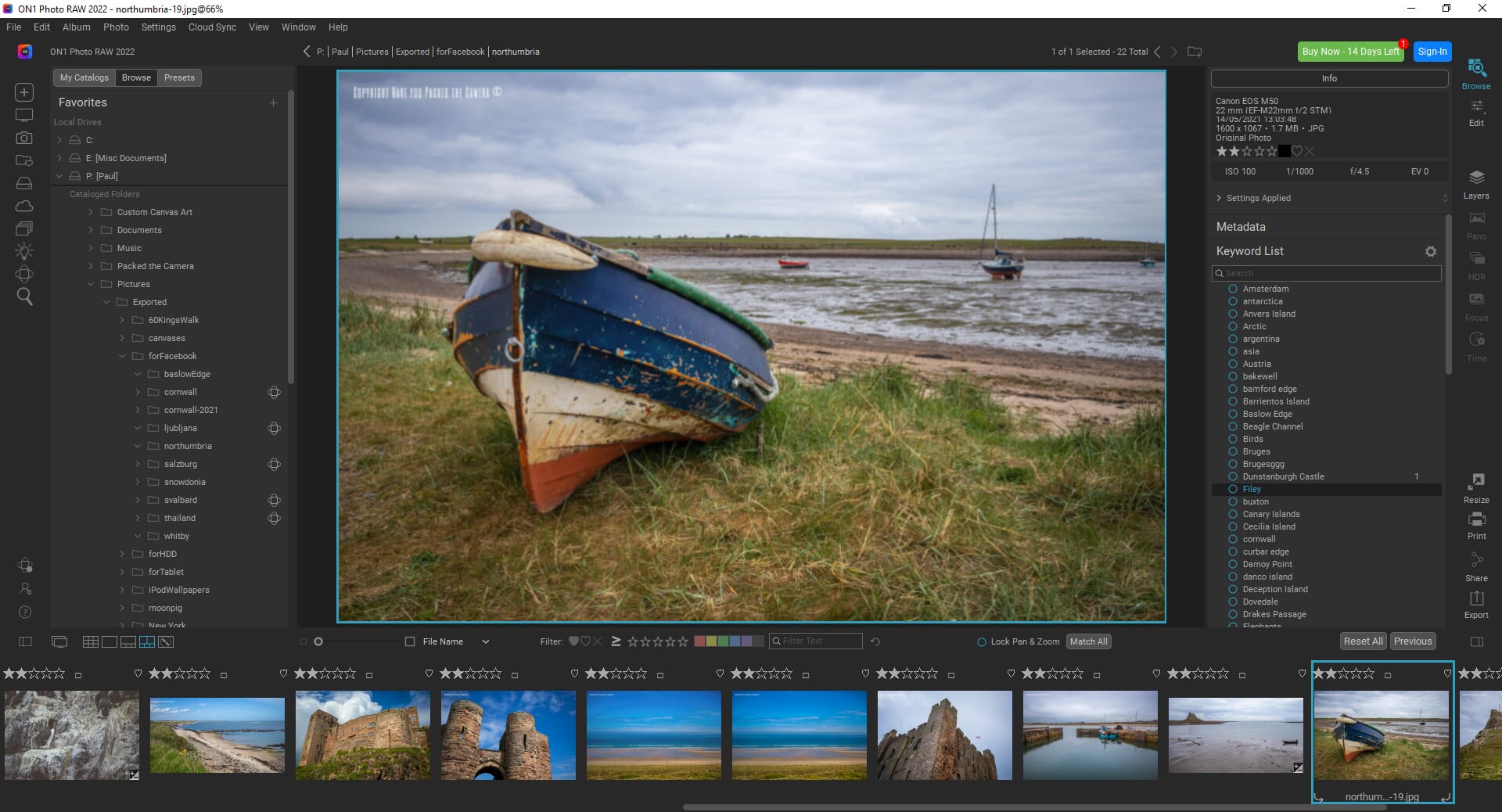Screen dimensions: 1502x812
Task: Switch to compare view layout
Action: [147, 641]
